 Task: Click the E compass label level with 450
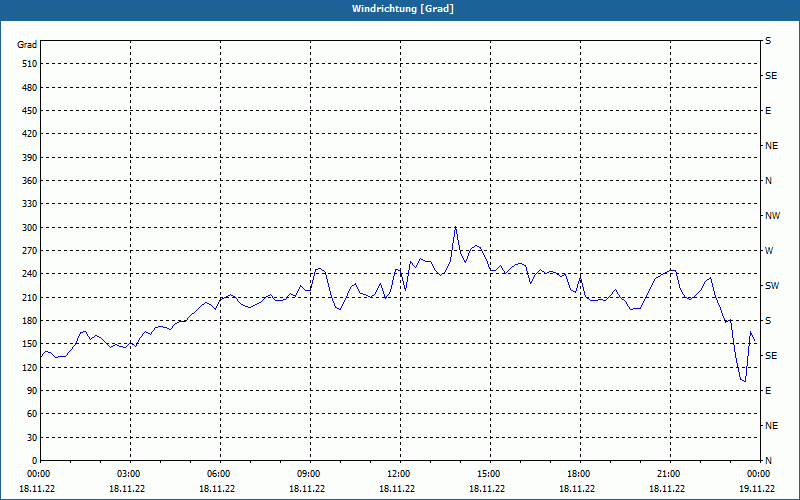pos(768,111)
